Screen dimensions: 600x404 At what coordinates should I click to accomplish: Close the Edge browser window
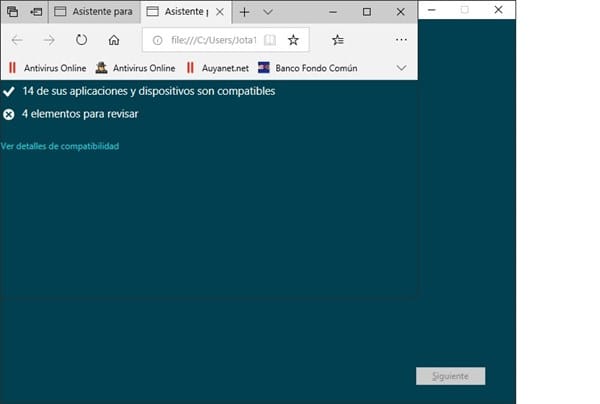pos(400,12)
